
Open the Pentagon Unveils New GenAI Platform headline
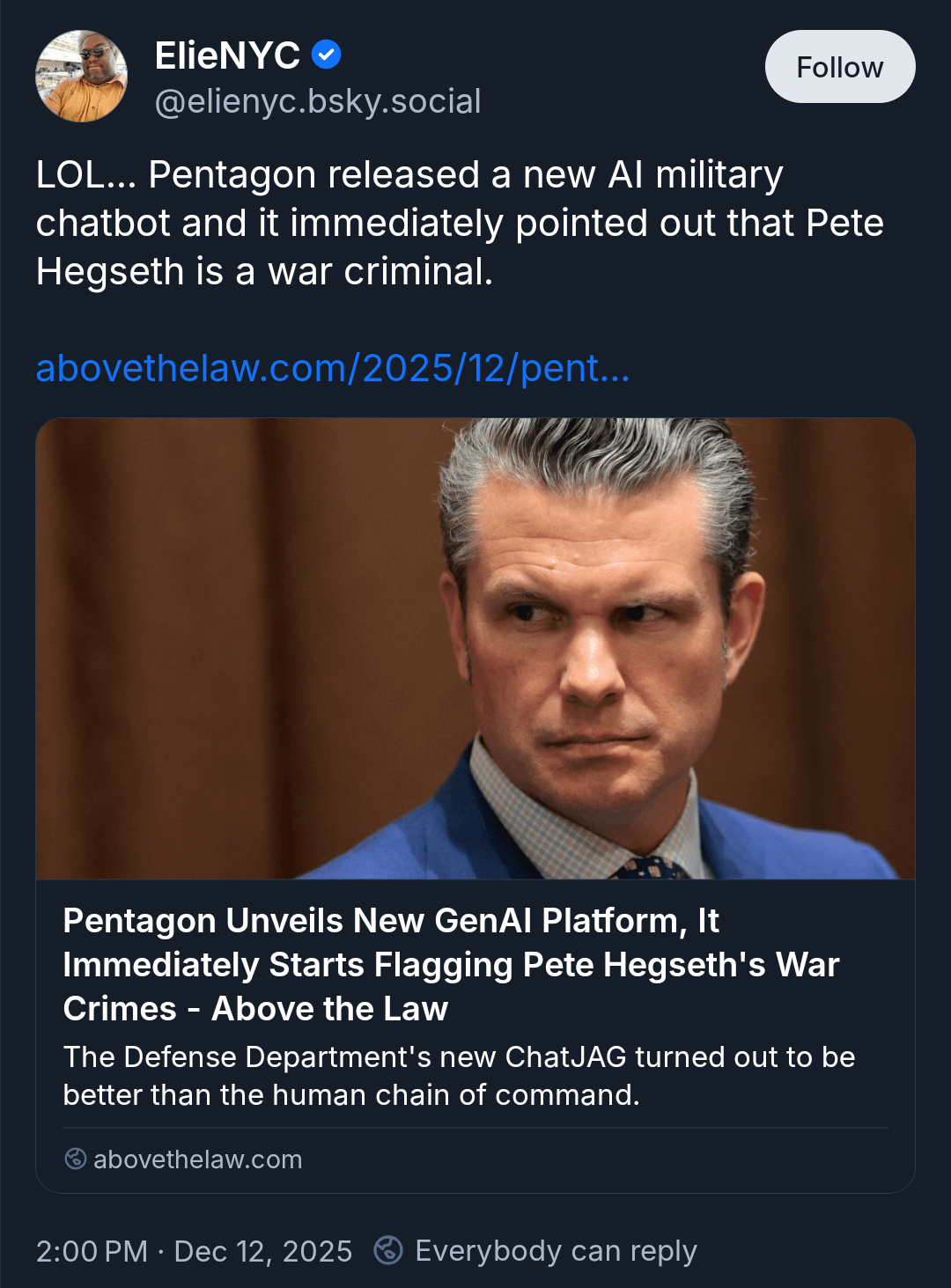coord(391,922)
